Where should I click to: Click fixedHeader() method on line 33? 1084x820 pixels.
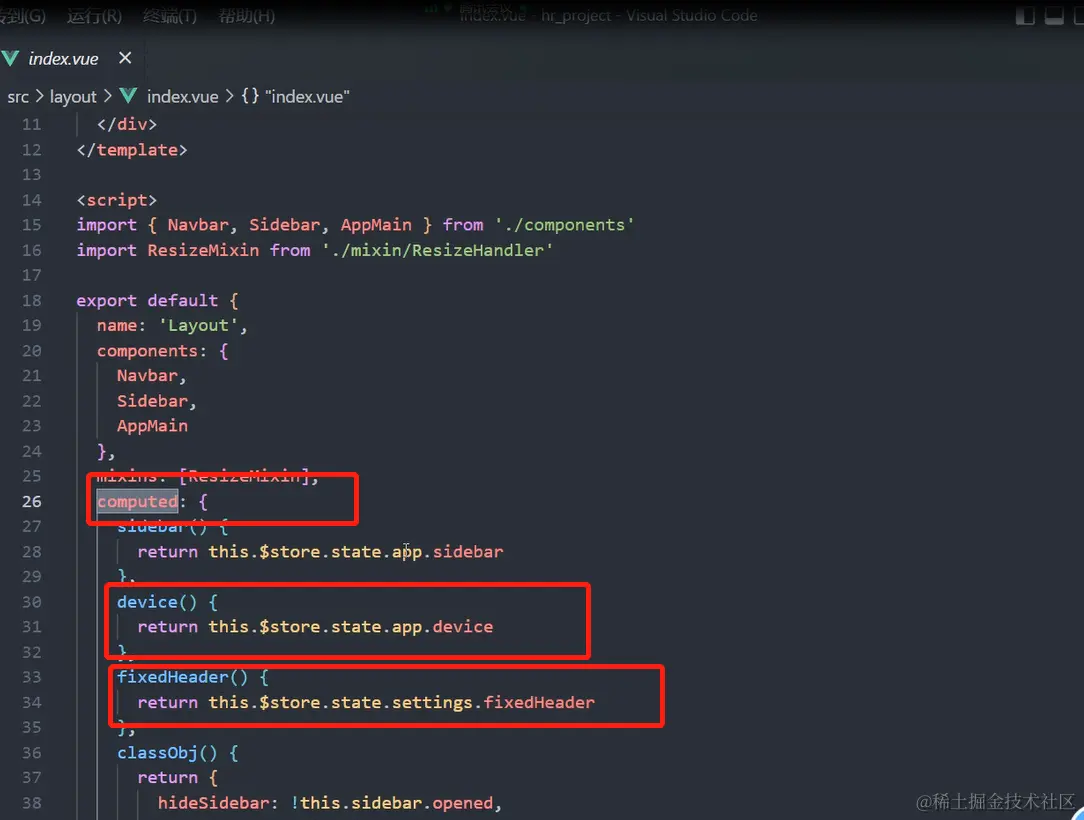[183, 677]
